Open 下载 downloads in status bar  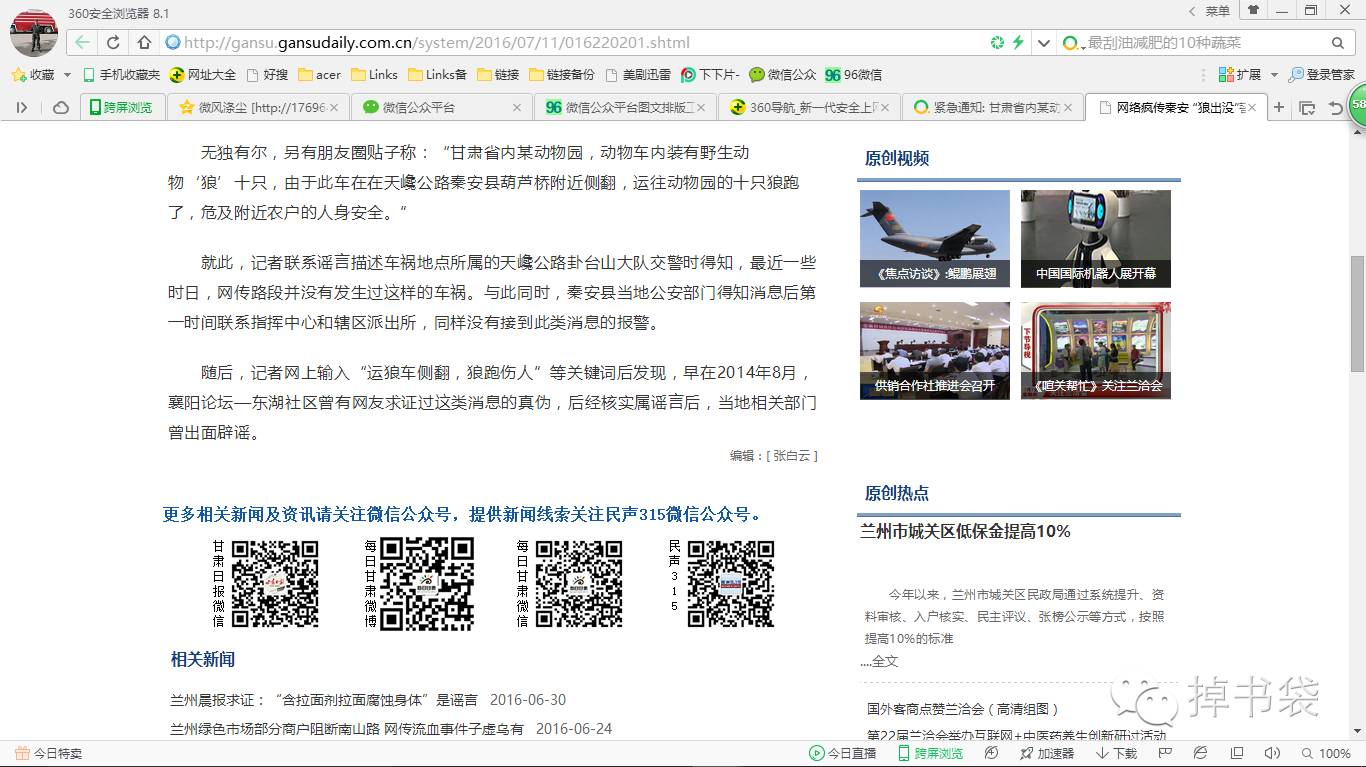(1116, 754)
